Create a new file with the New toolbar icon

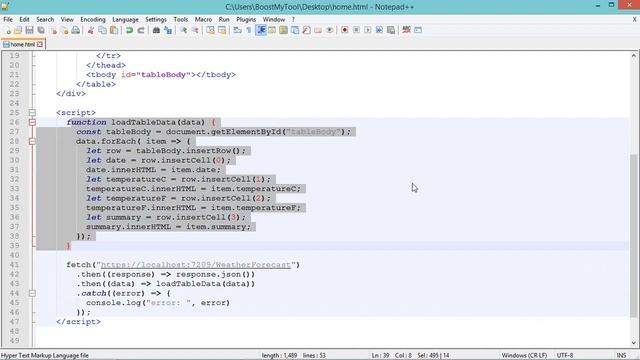pyautogui.click(x=7, y=30)
